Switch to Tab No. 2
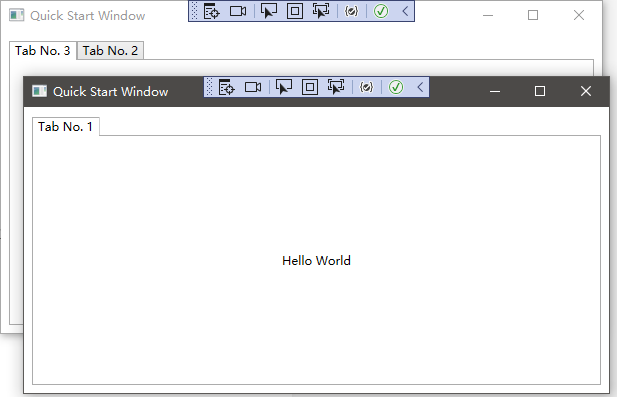617x397 pixels. click(x=110, y=51)
